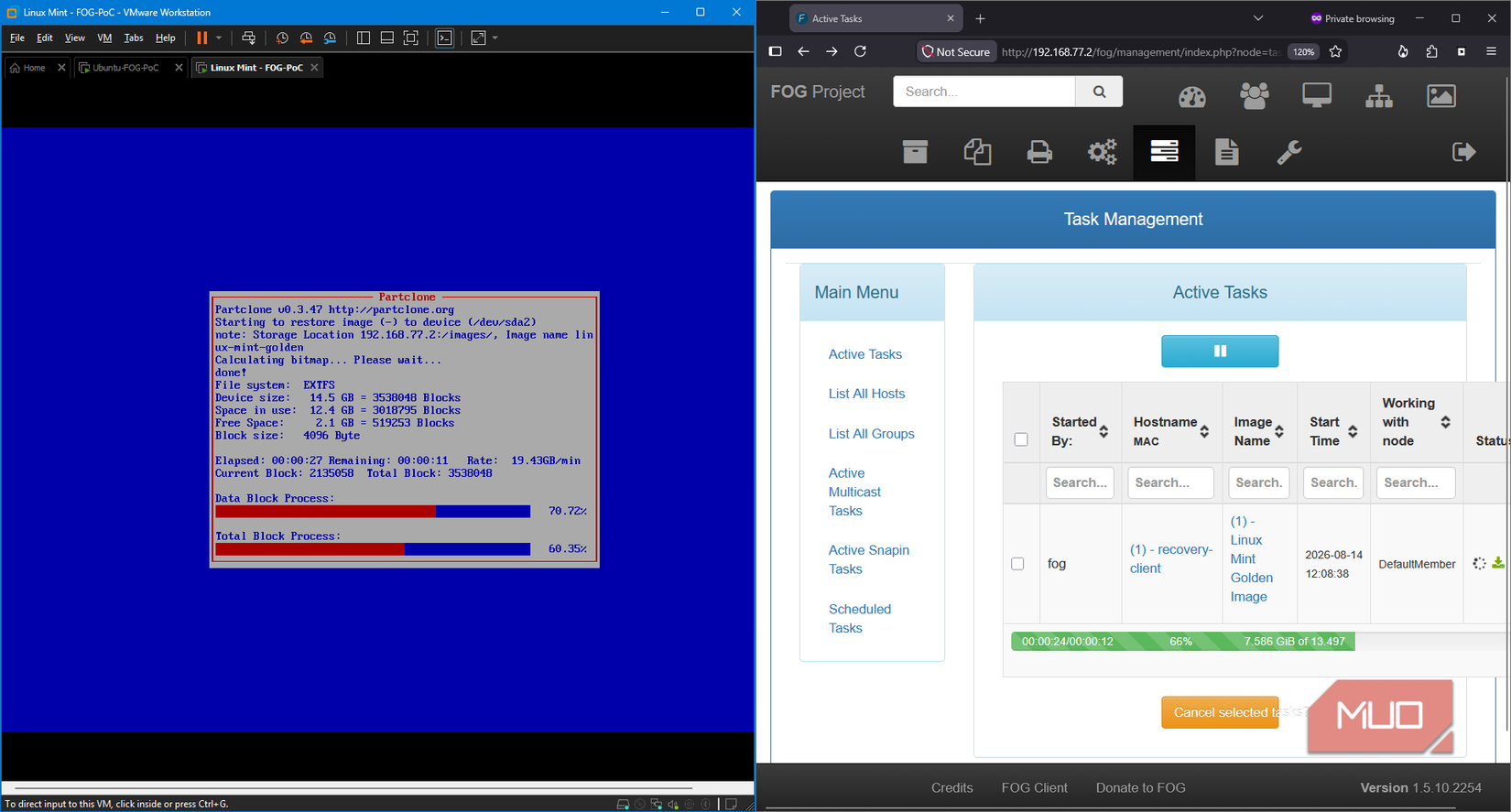Open FOG Snapin management icon
1511x812 pixels.
[x=977, y=152]
